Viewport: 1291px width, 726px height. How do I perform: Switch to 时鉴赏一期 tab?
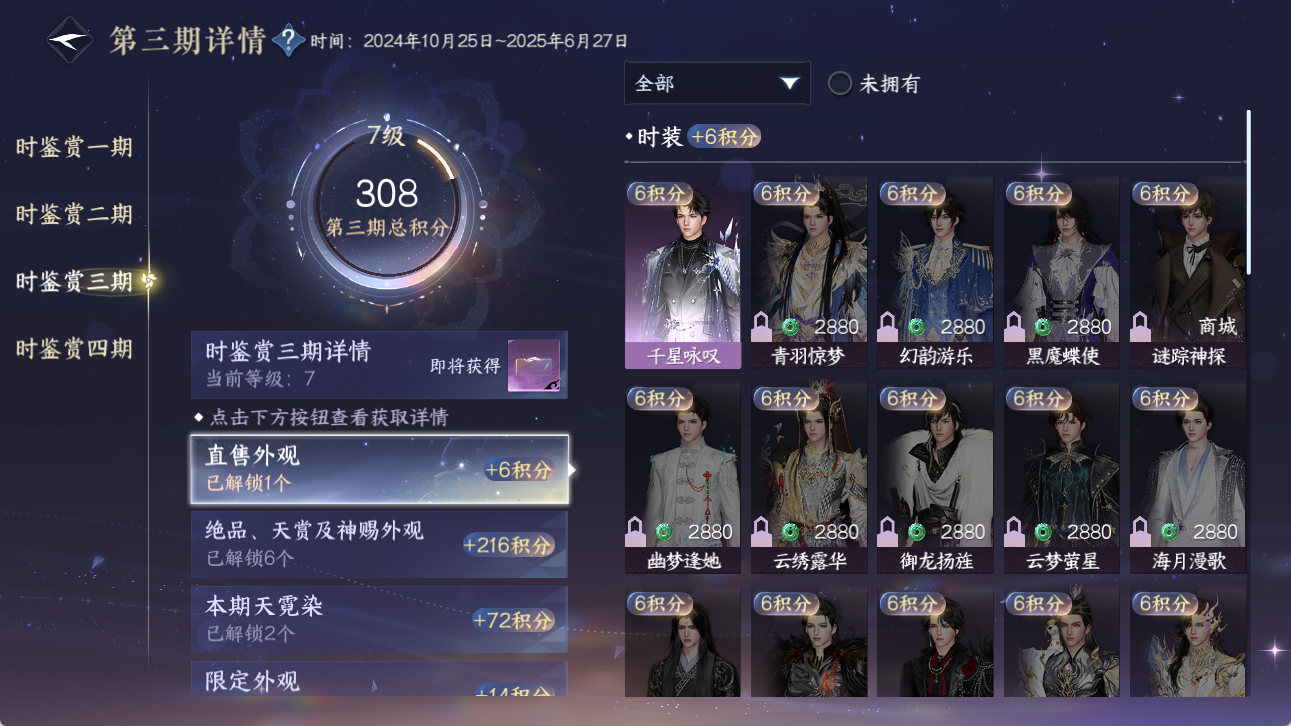pos(74,147)
